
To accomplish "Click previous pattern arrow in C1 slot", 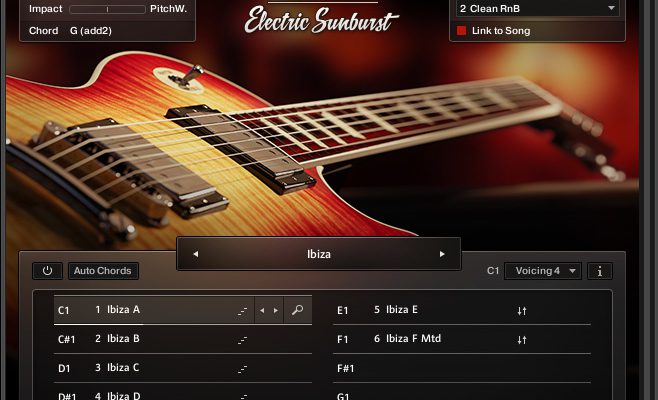I will click(262, 311).
